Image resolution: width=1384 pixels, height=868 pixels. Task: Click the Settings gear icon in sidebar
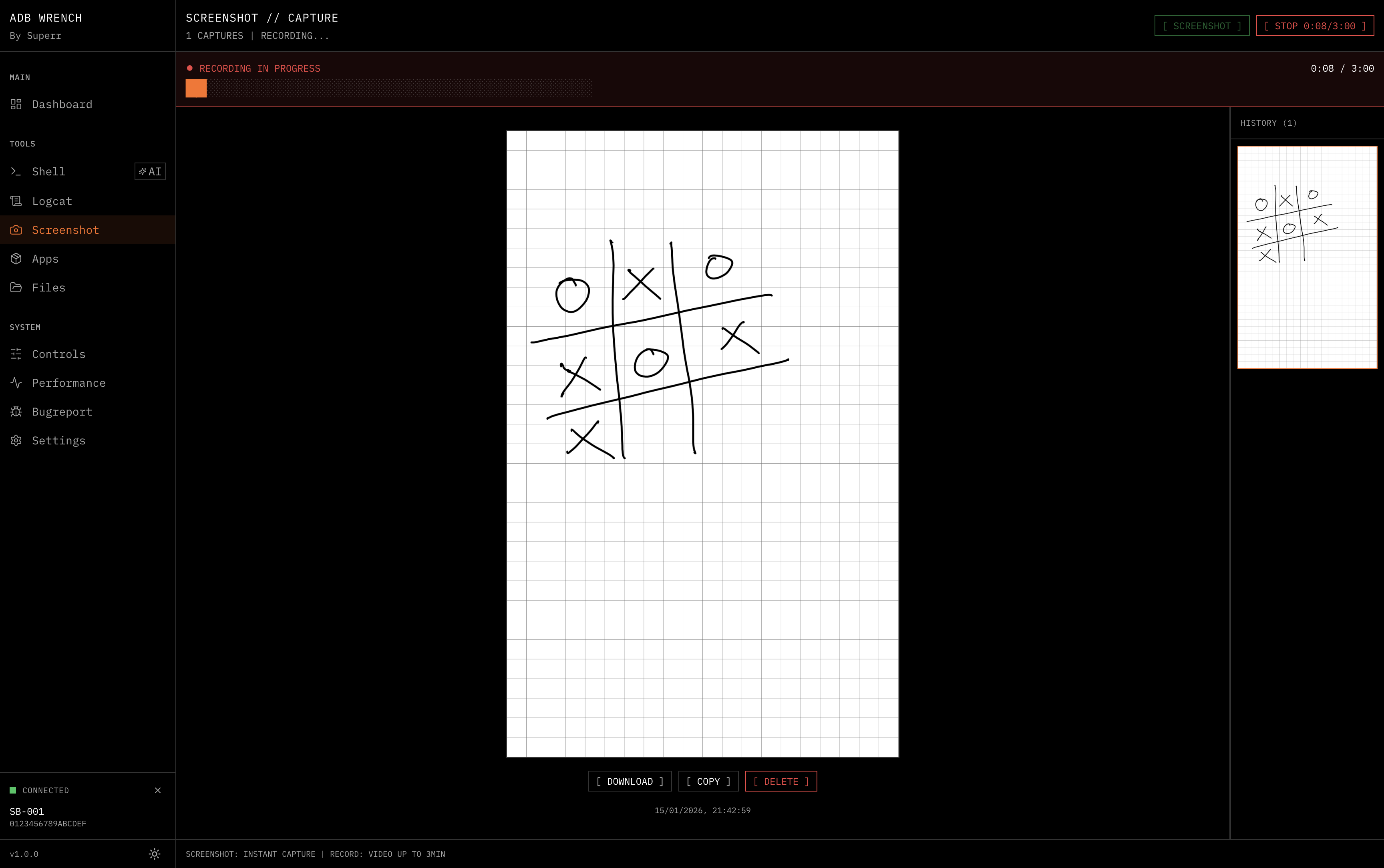pyautogui.click(x=16, y=440)
